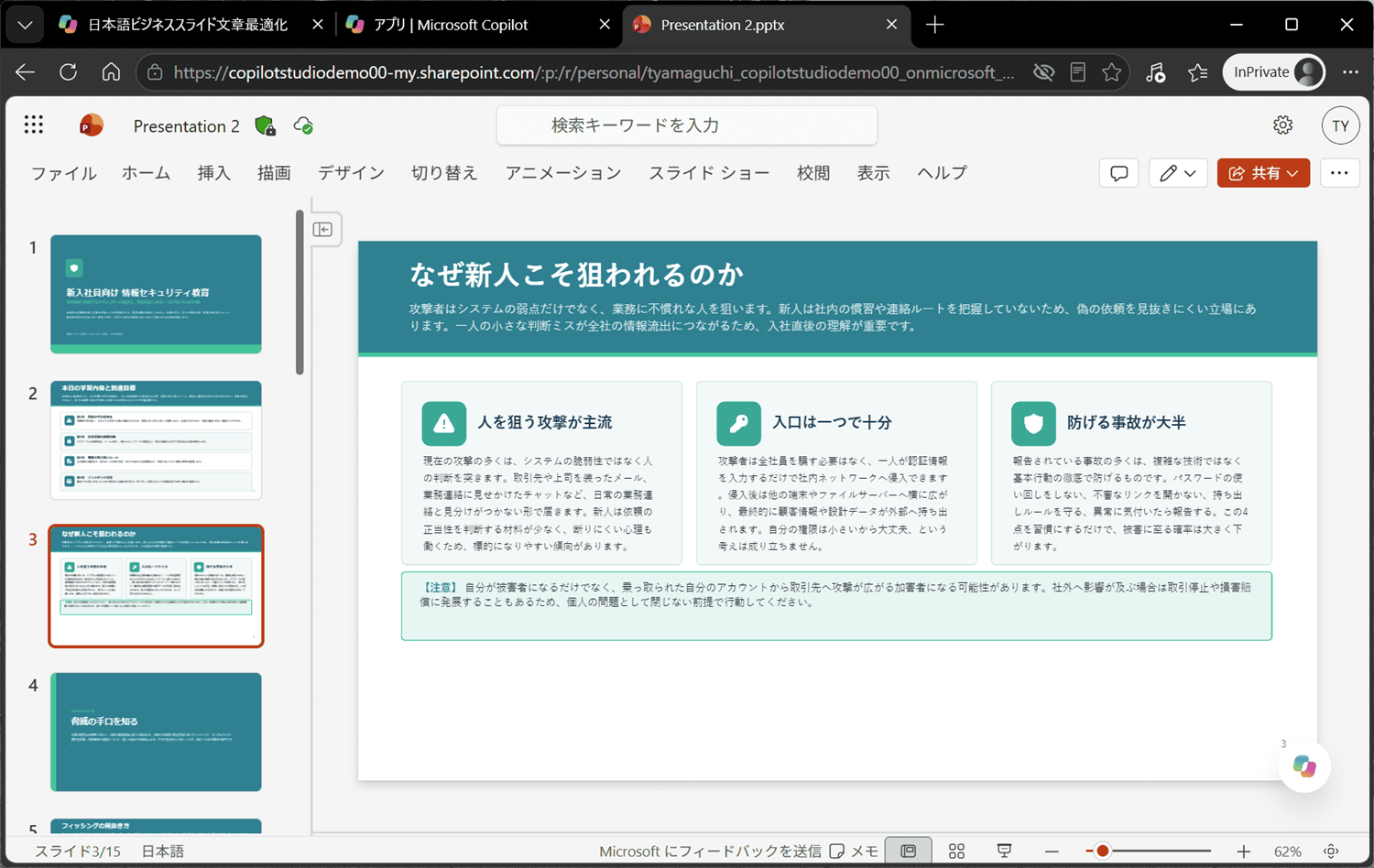Toggle the メモ notes pane
Image resolution: width=1374 pixels, height=868 pixels.
(854, 852)
